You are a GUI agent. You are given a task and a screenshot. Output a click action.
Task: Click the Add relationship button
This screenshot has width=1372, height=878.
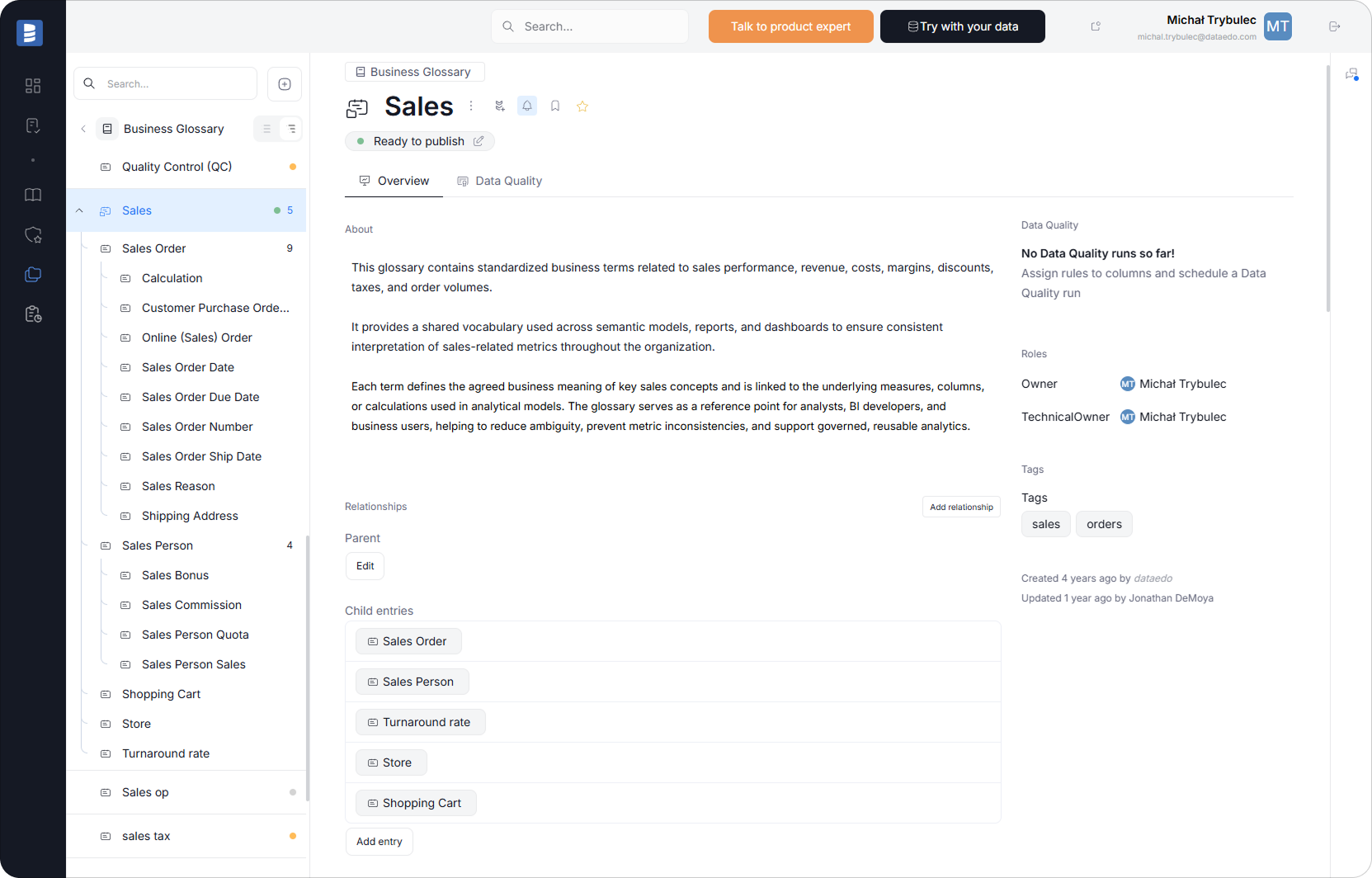[960, 507]
